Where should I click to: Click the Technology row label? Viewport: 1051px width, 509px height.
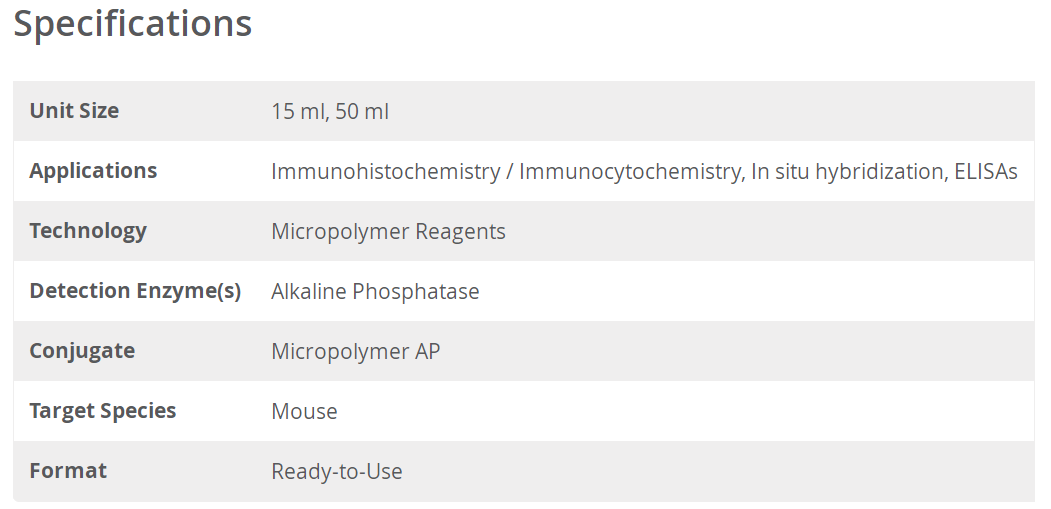88,231
